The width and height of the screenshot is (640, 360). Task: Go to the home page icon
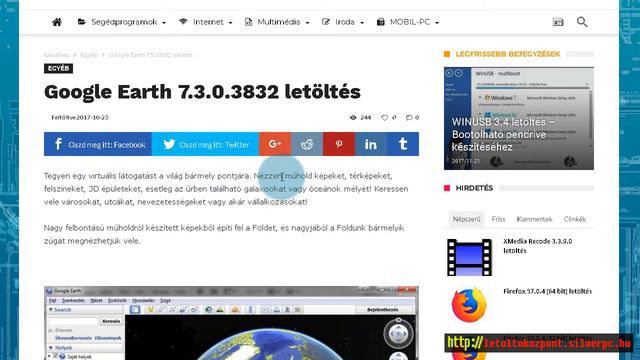(57, 22)
